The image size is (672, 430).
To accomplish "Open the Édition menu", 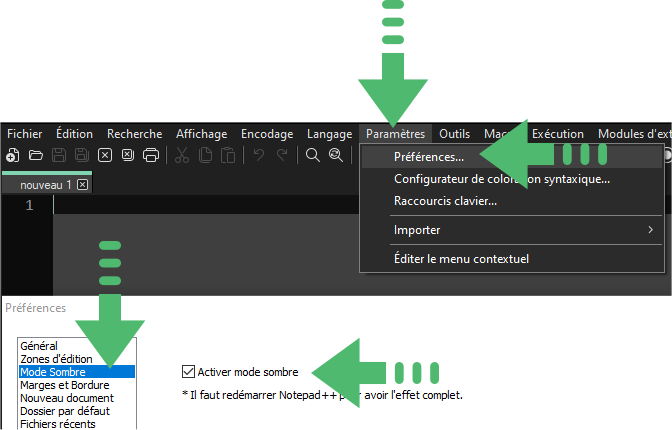I will pos(74,134).
